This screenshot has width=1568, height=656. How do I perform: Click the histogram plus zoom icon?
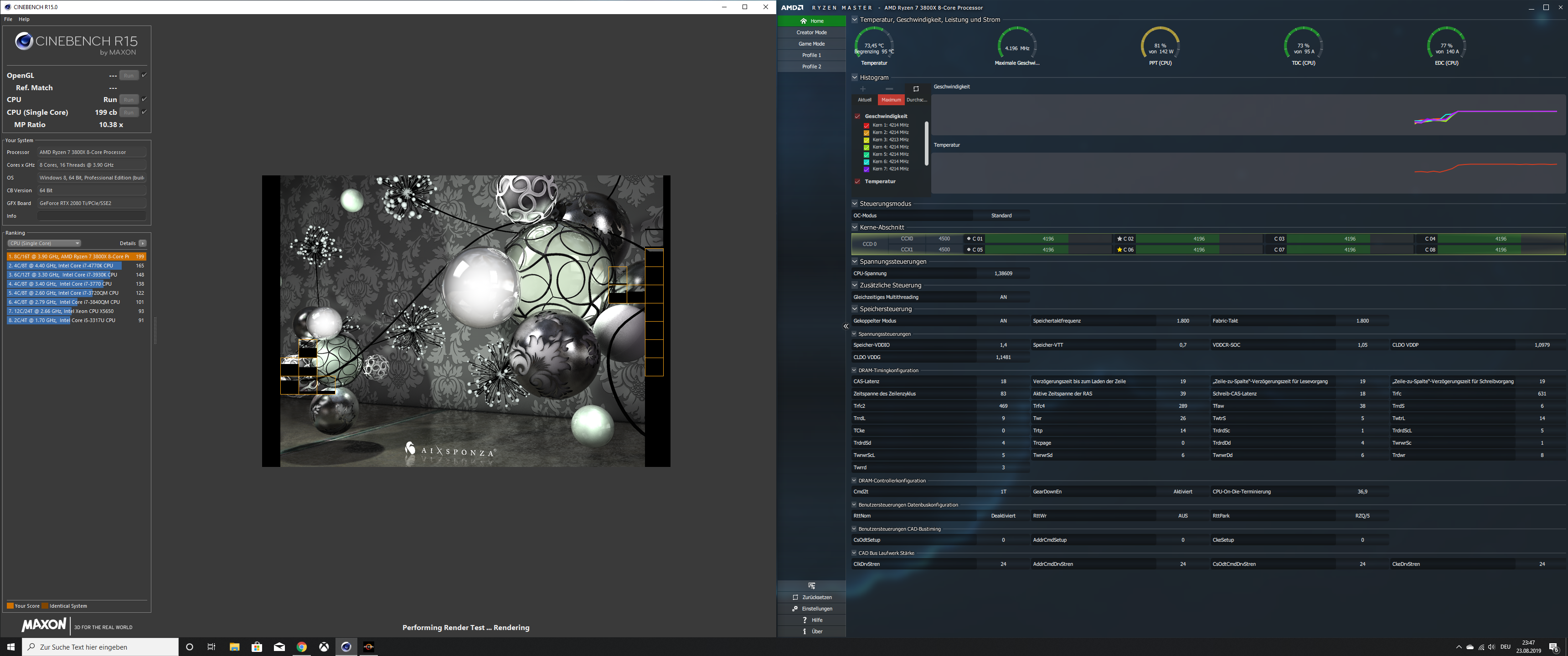(x=862, y=89)
